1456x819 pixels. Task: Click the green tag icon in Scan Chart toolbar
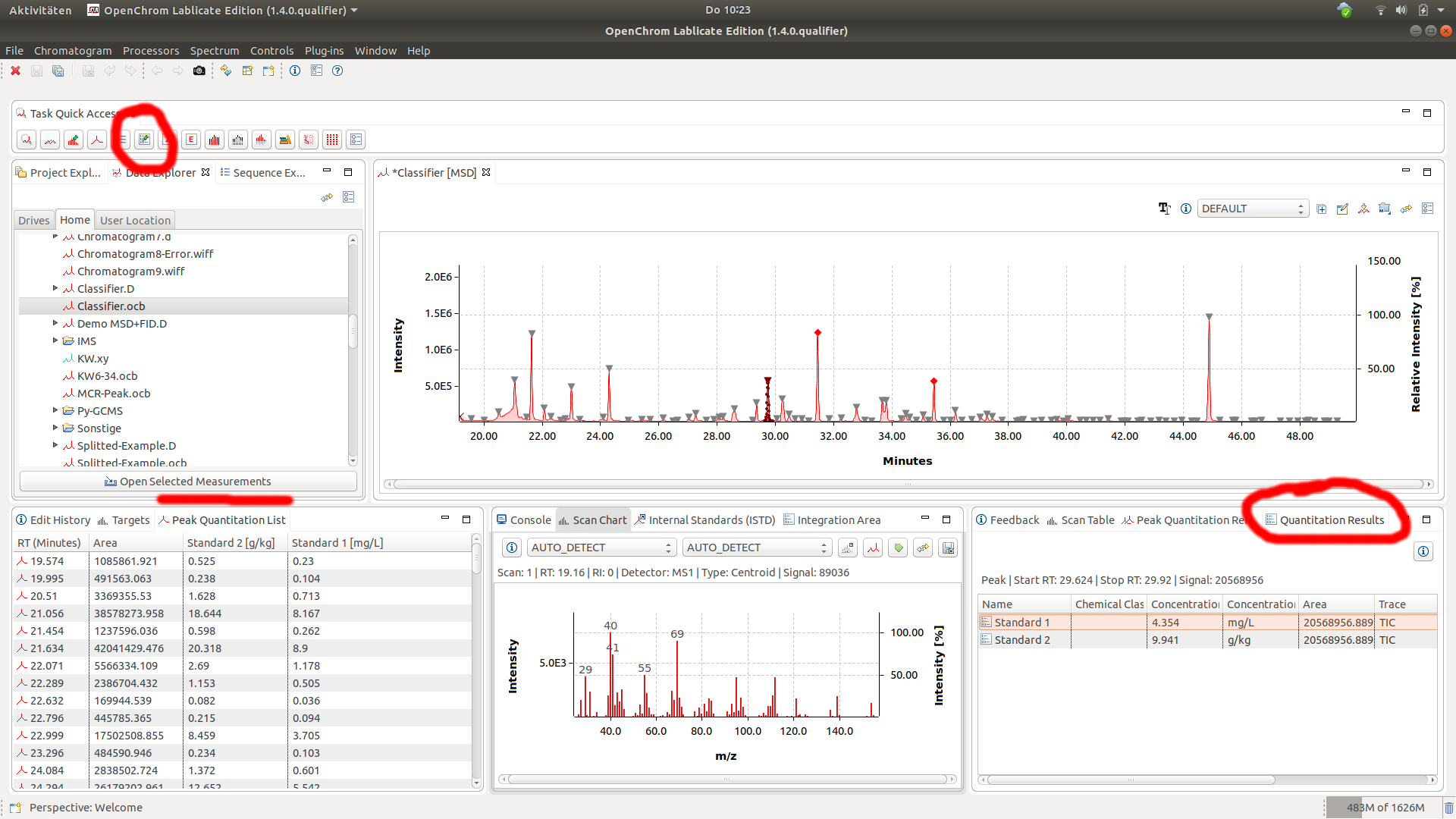click(x=899, y=548)
